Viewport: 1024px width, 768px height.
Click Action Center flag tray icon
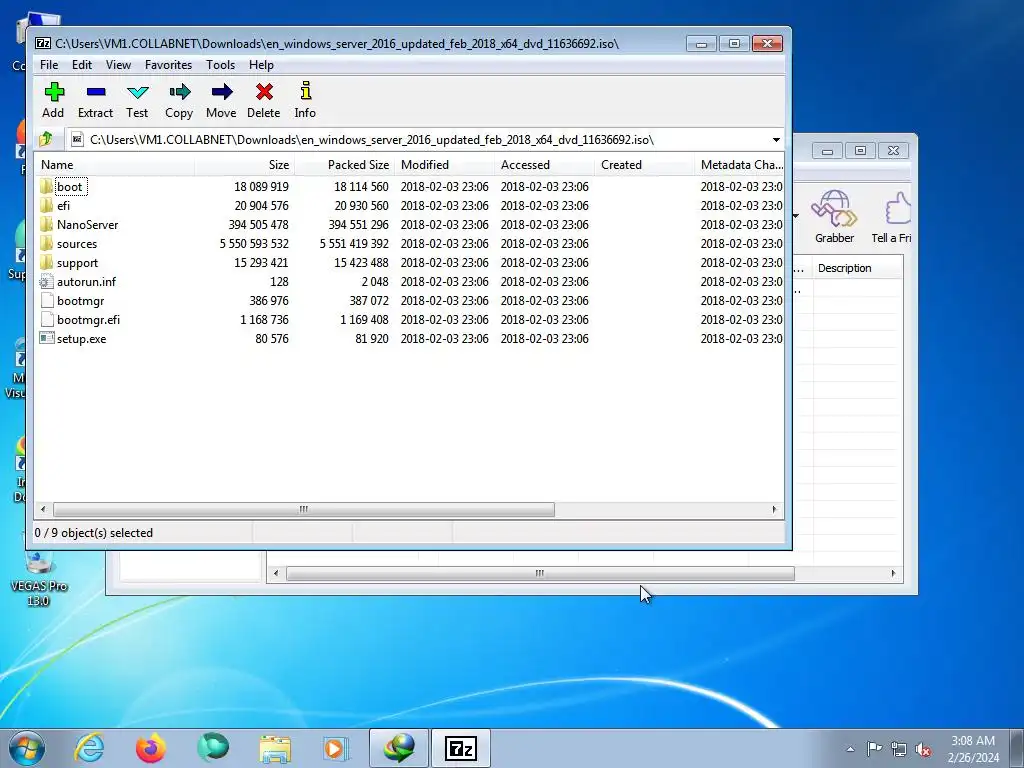coord(874,749)
